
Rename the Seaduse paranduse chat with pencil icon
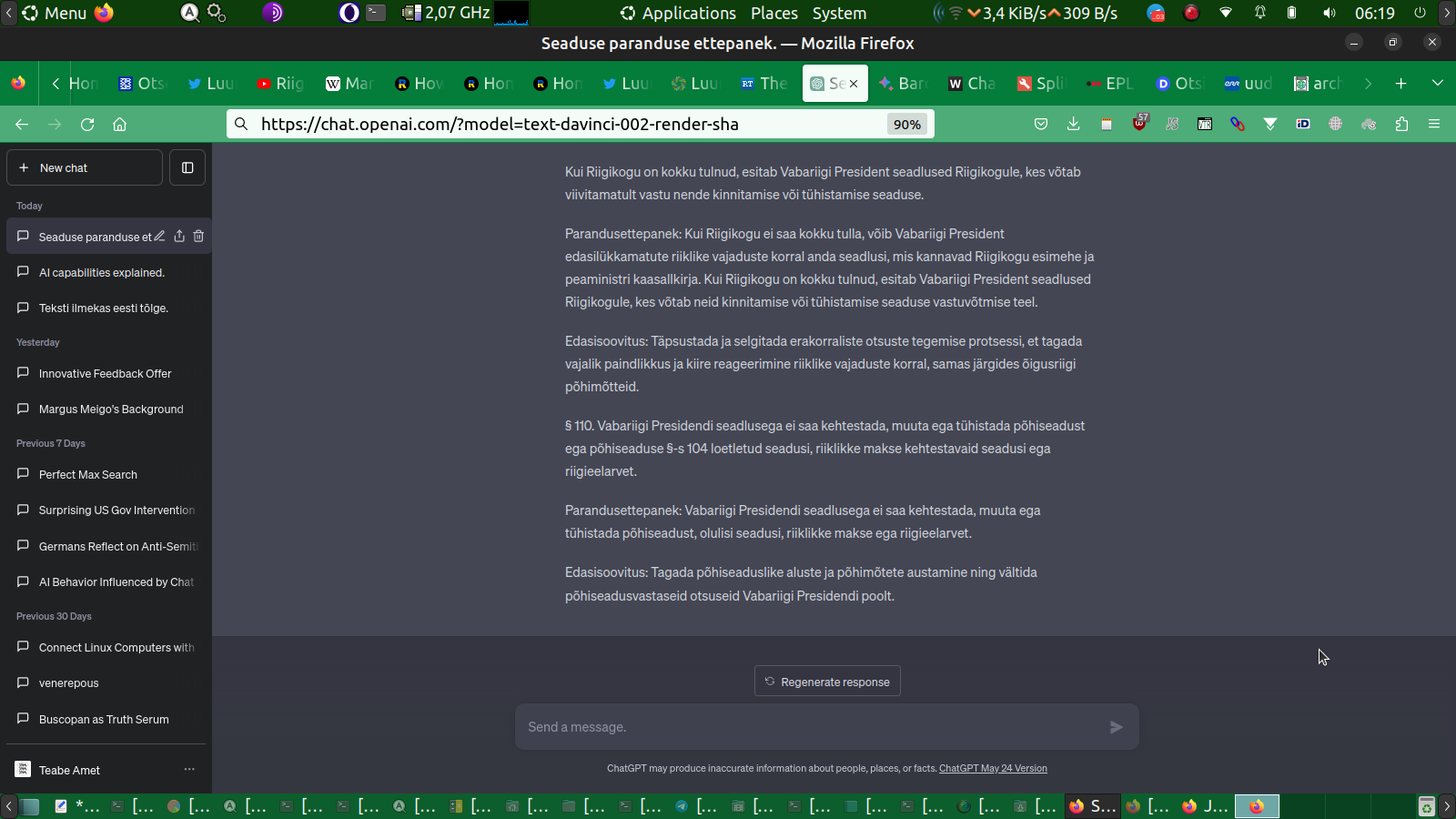point(160,236)
